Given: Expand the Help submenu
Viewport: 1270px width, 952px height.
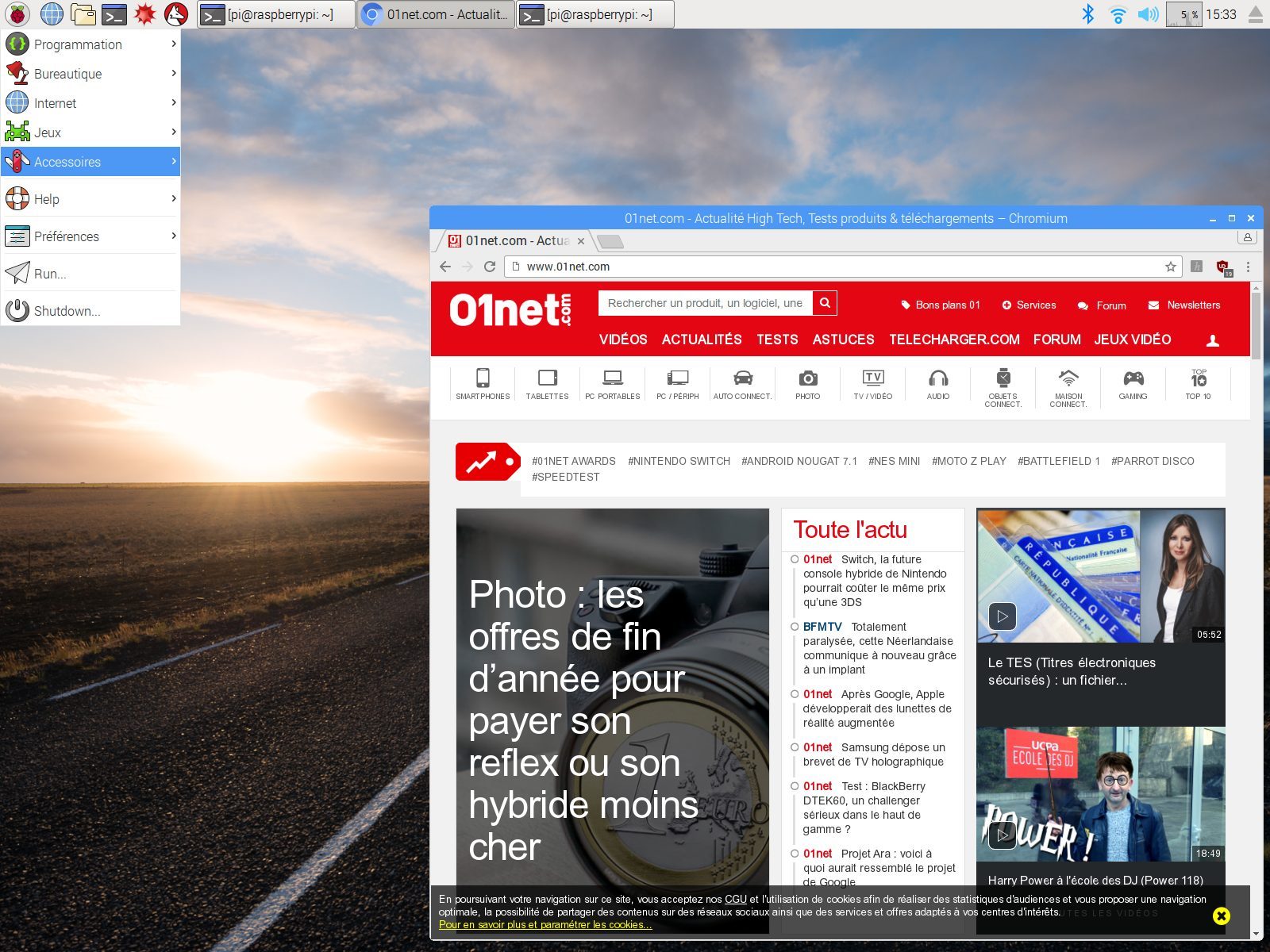Looking at the screenshot, I should pyautogui.click(x=90, y=199).
